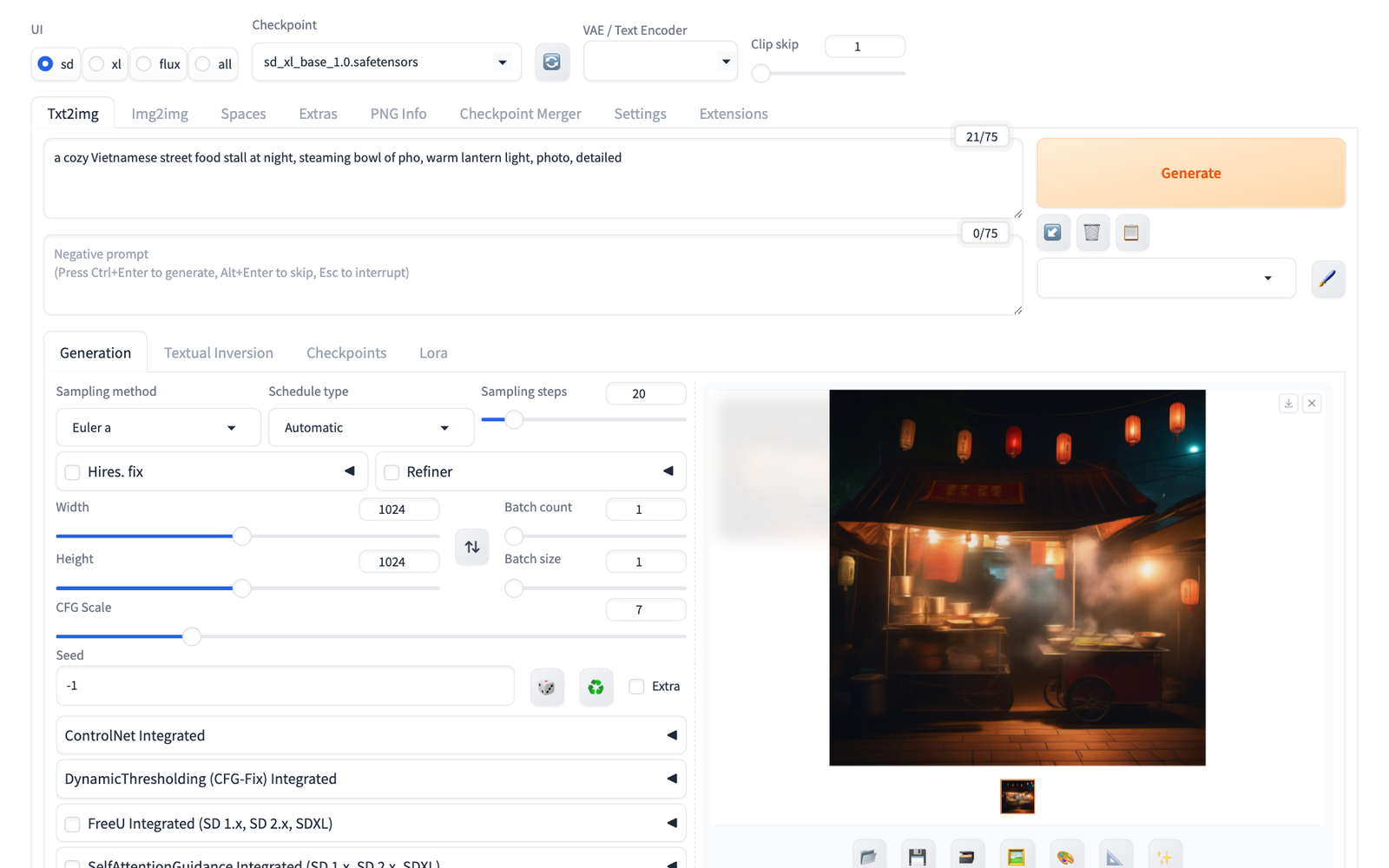Click the Sampling steps slider
This screenshot has width=1389, height=868.
(x=583, y=420)
